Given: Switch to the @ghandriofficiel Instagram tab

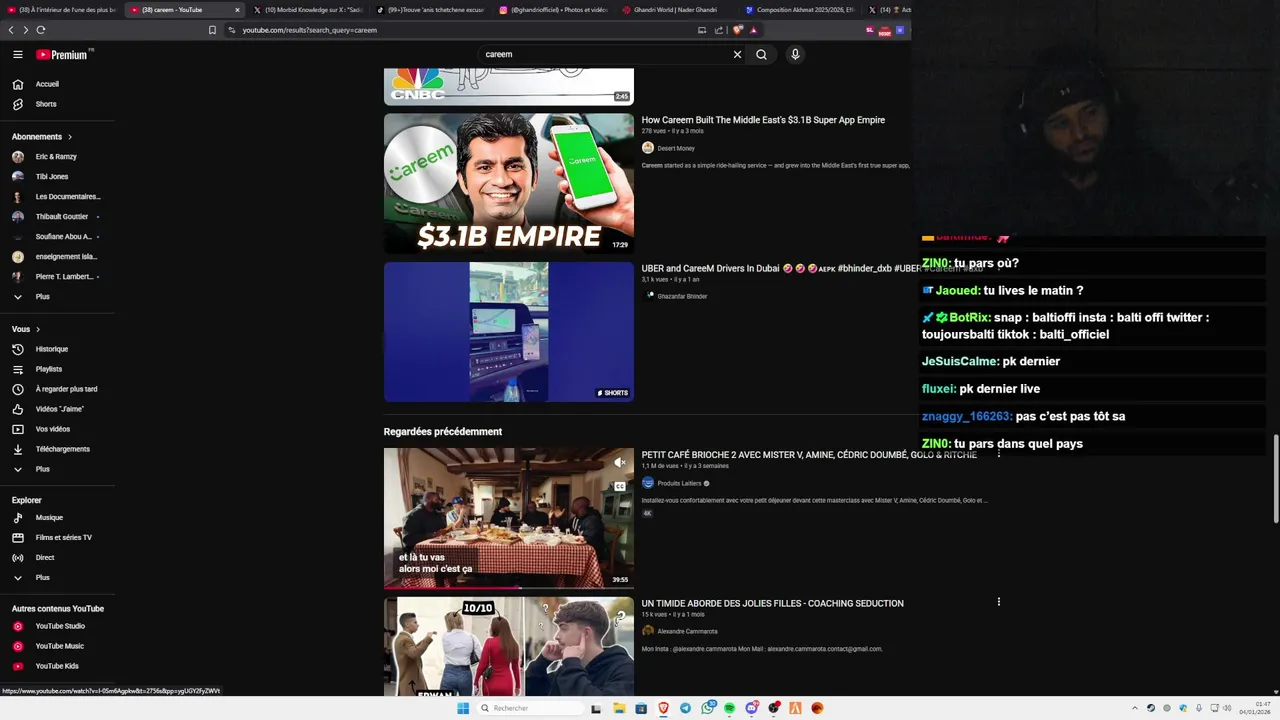Looking at the screenshot, I should [553, 10].
